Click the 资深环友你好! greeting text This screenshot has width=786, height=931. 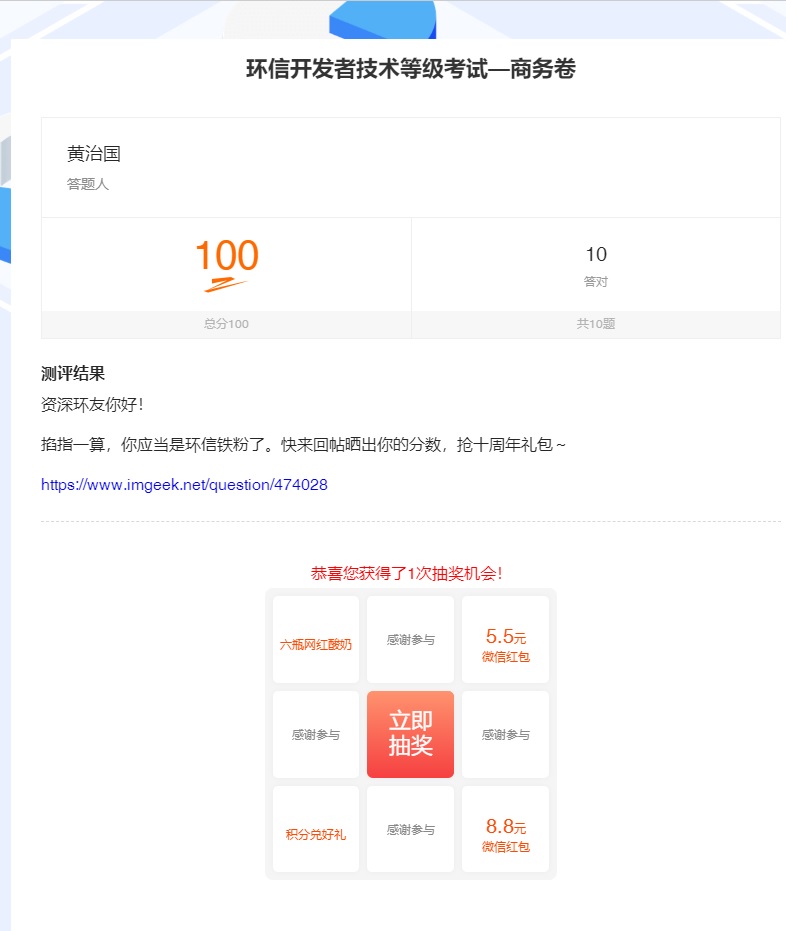point(92,405)
